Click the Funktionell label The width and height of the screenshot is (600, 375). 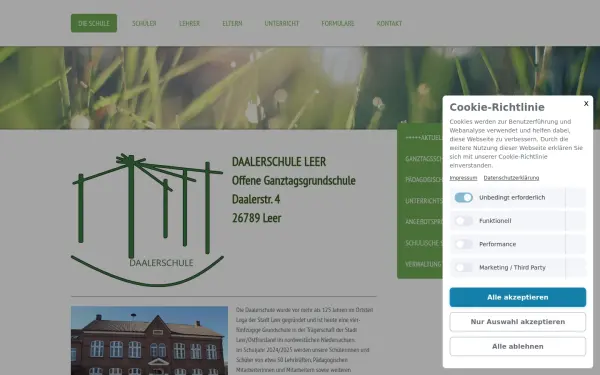tap(495, 221)
